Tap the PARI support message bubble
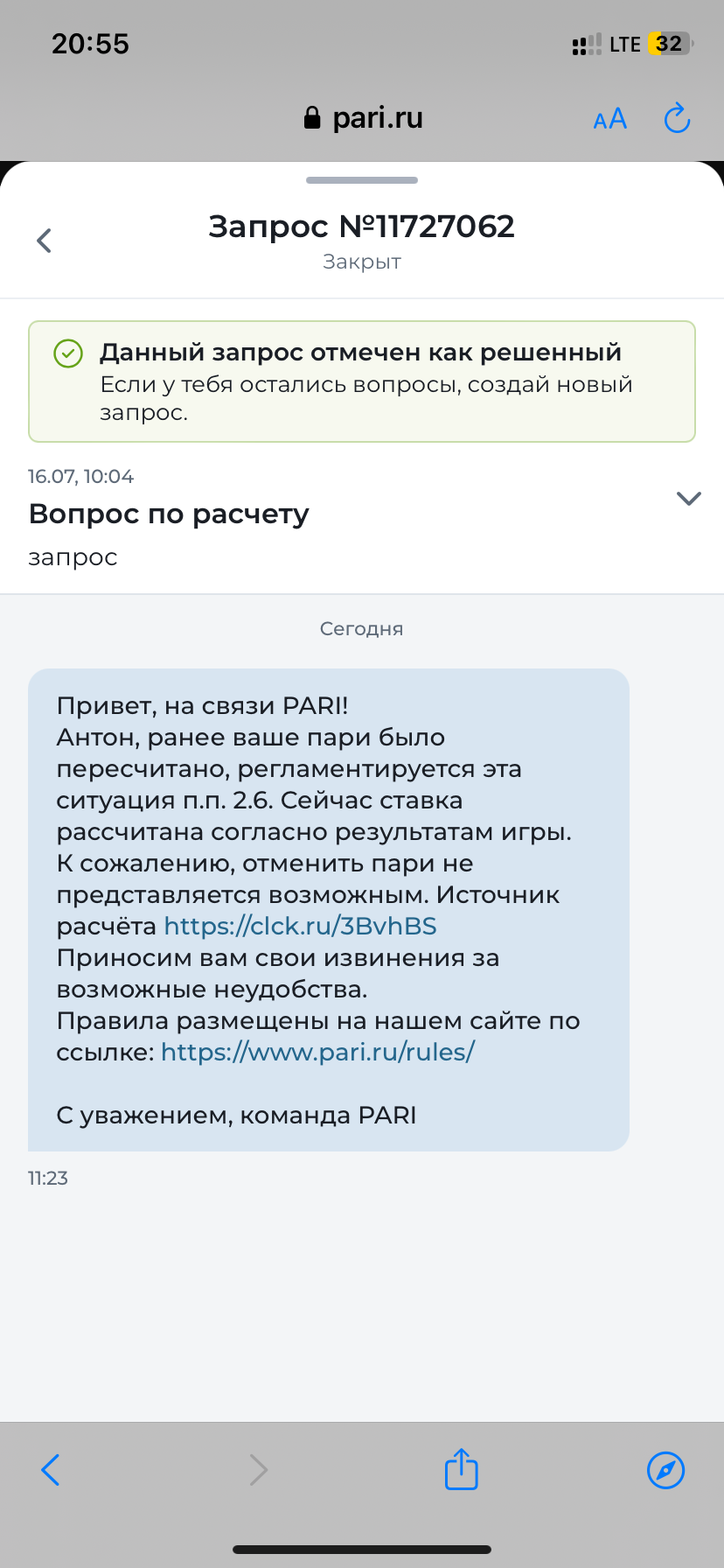 click(328, 910)
